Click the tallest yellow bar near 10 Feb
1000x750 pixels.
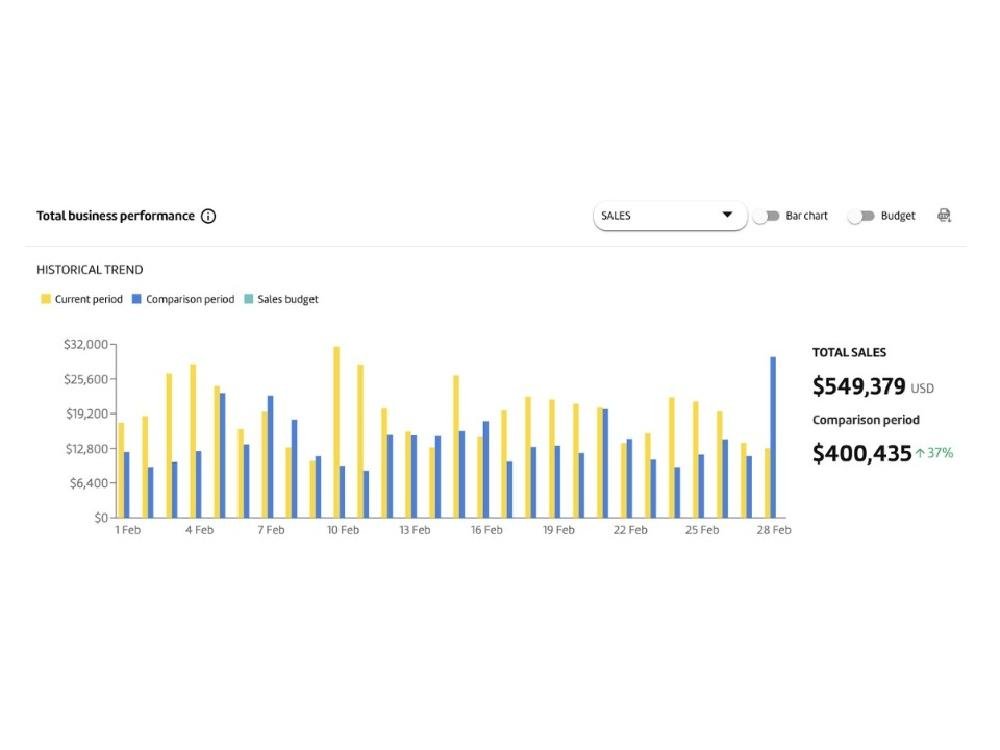pyautogui.click(x=336, y=432)
